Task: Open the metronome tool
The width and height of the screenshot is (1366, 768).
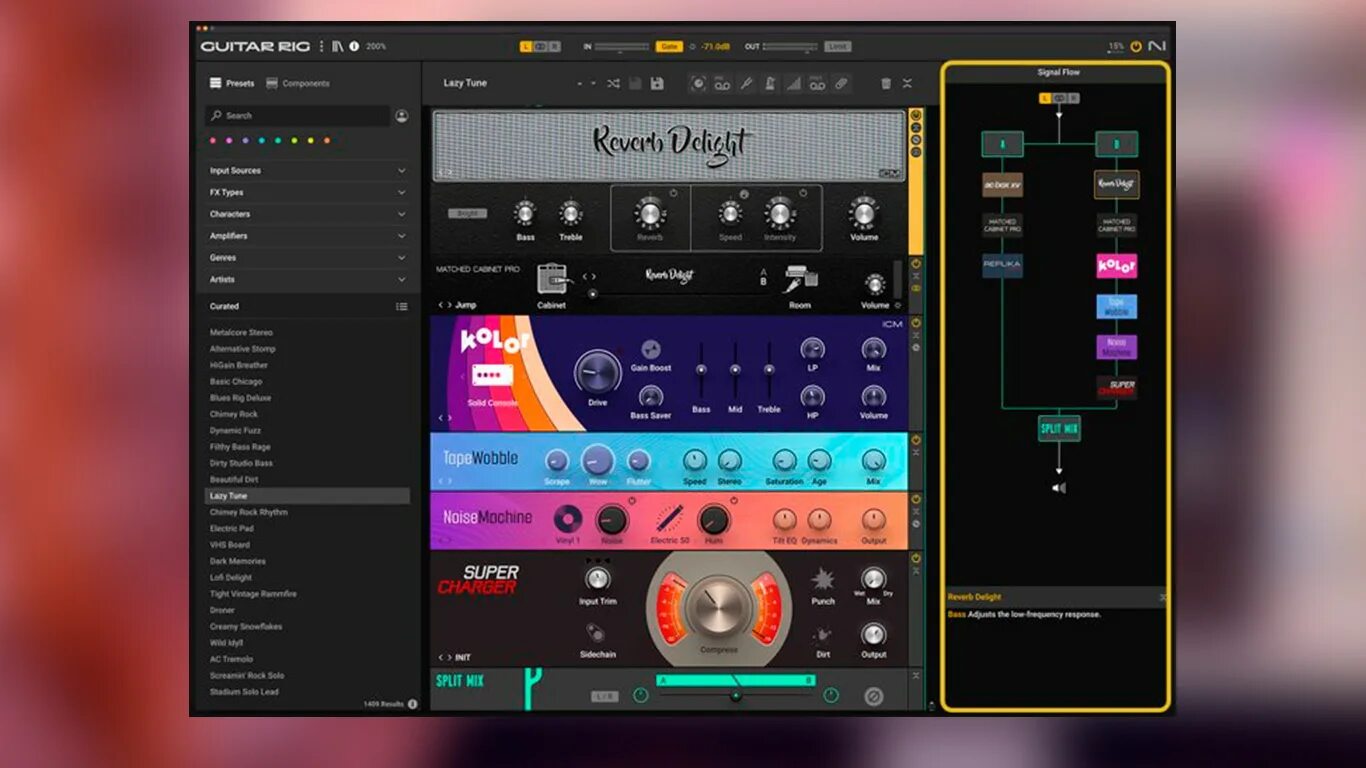Action: coord(770,83)
